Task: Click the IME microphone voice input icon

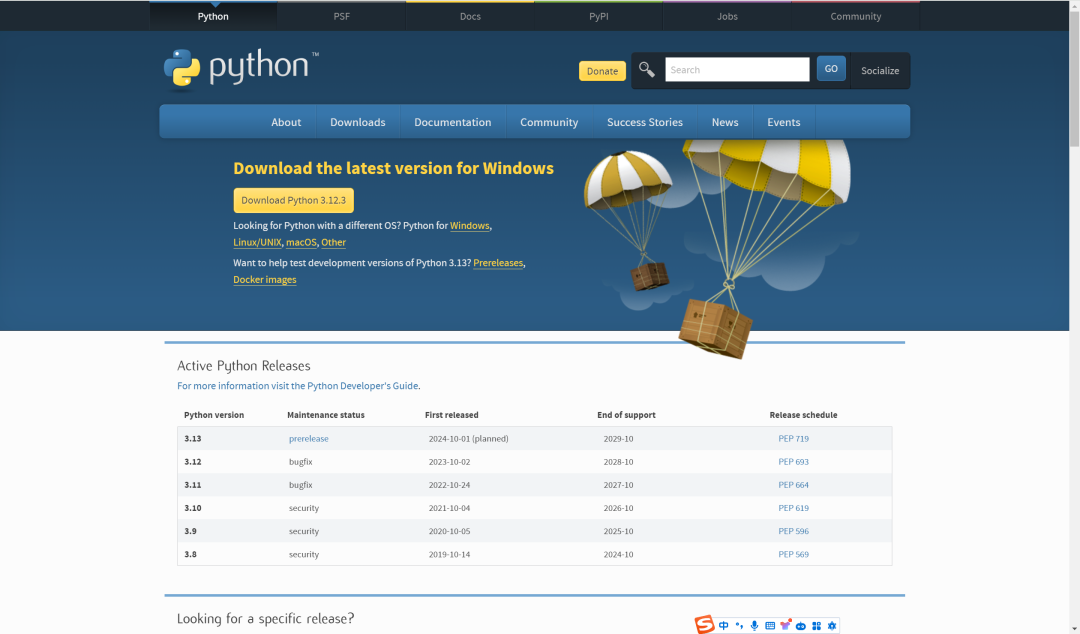Action: tap(754, 626)
